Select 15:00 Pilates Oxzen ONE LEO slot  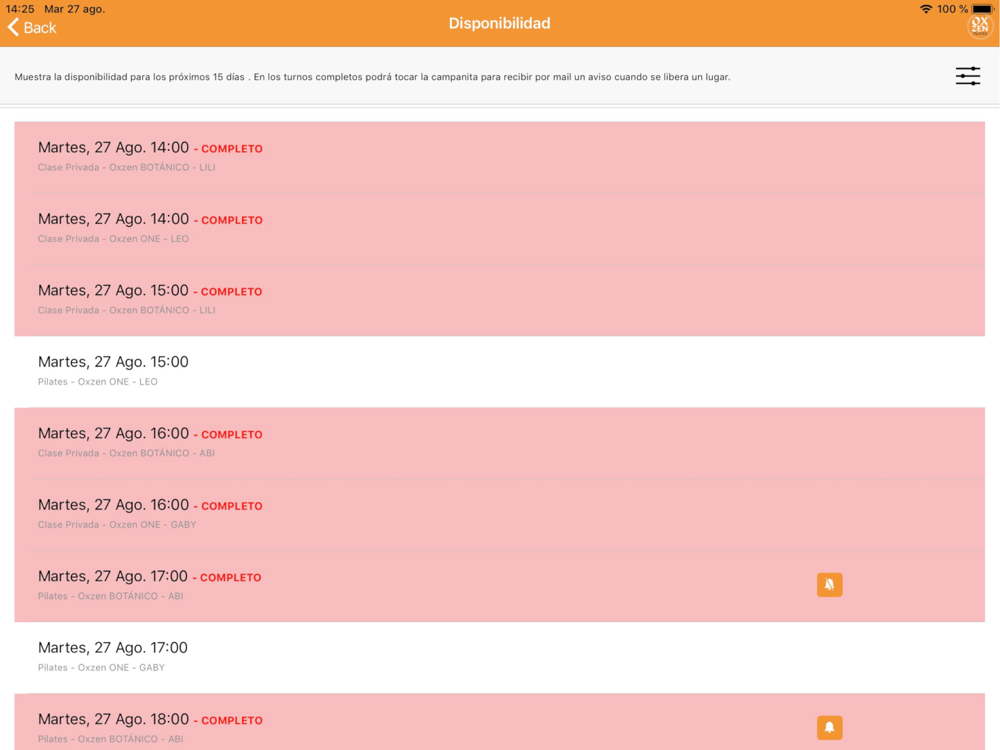pyautogui.click(x=499, y=372)
